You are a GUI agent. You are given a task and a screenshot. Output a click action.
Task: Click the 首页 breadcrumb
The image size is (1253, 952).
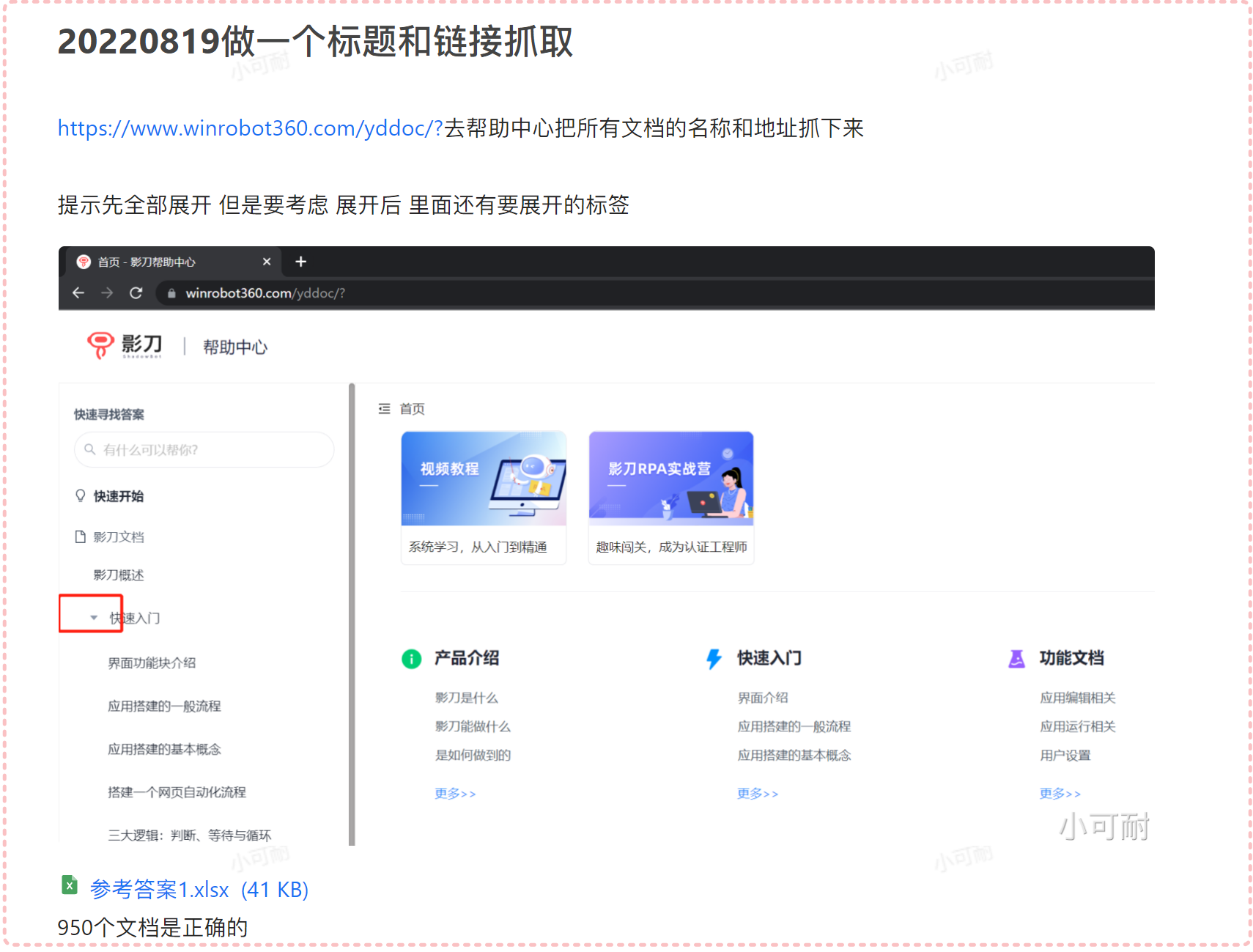(x=412, y=409)
